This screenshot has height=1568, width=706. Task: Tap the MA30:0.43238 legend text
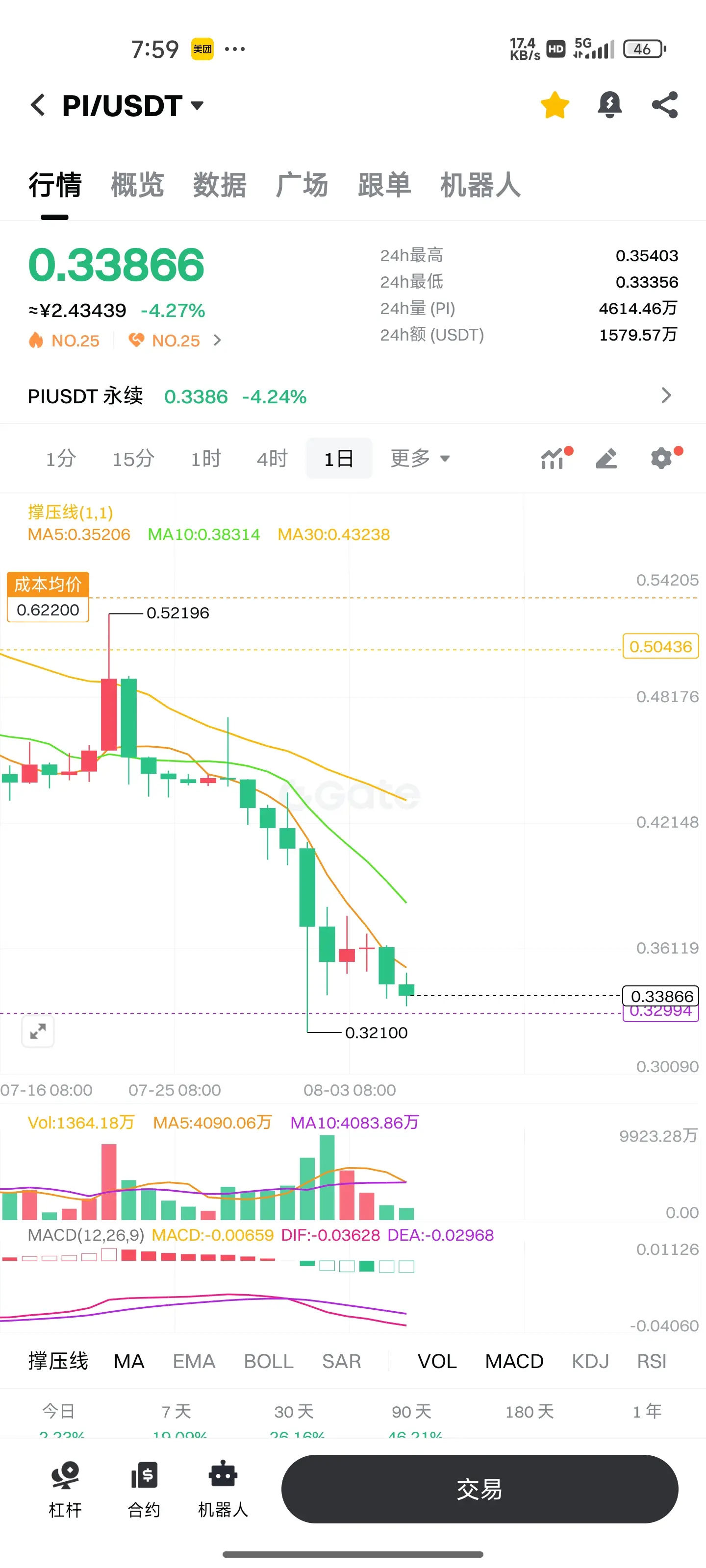coord(334,535)
